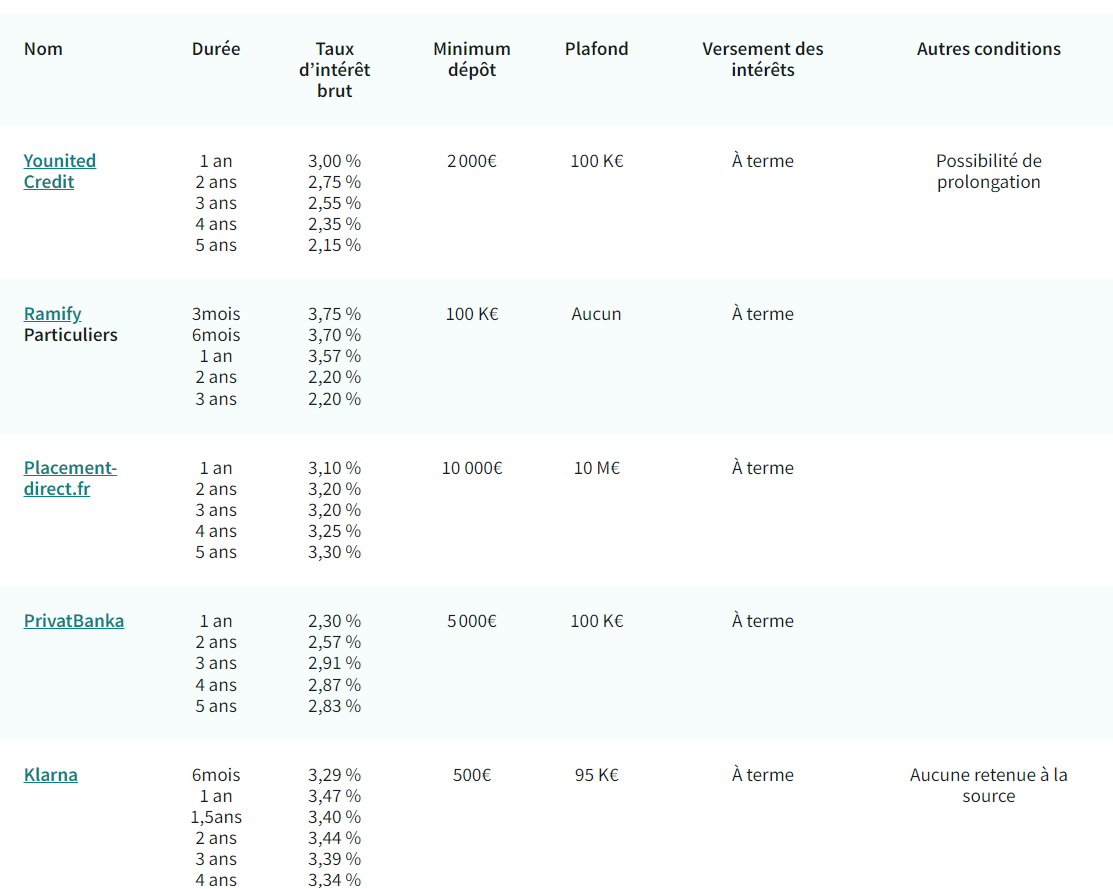Click the Plafond column header
This screenshot has height=889, width=1113.
point(596,49)
